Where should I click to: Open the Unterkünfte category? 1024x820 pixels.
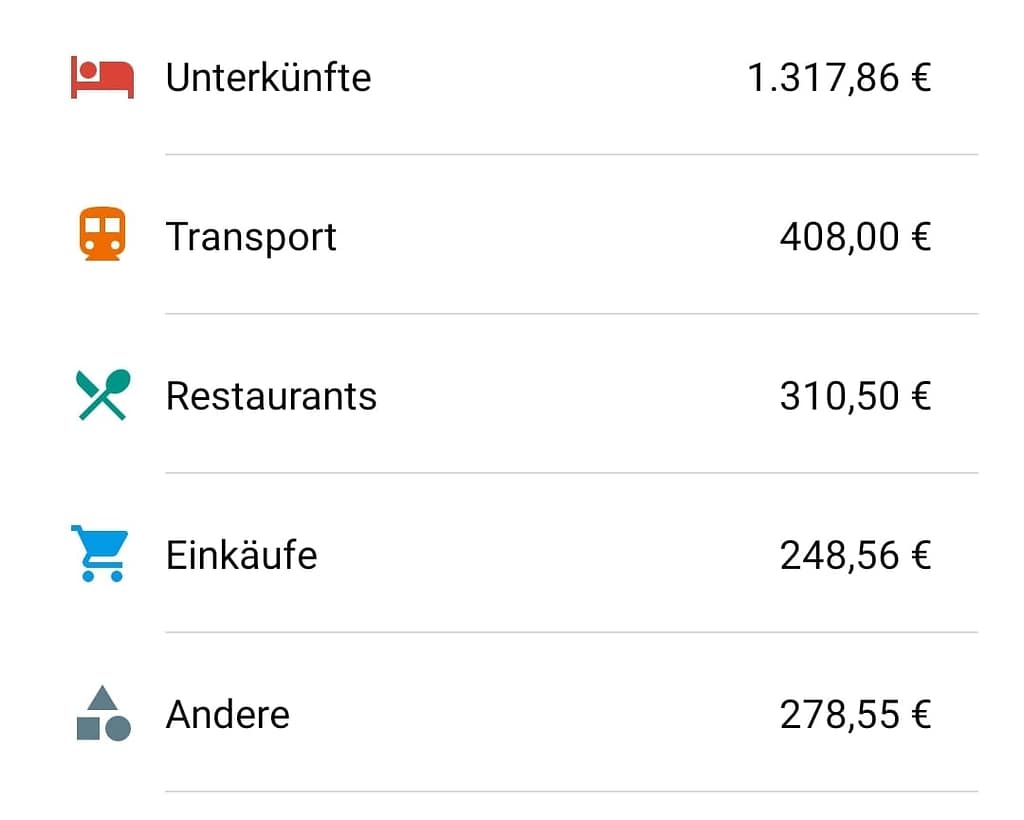[270, 75]
